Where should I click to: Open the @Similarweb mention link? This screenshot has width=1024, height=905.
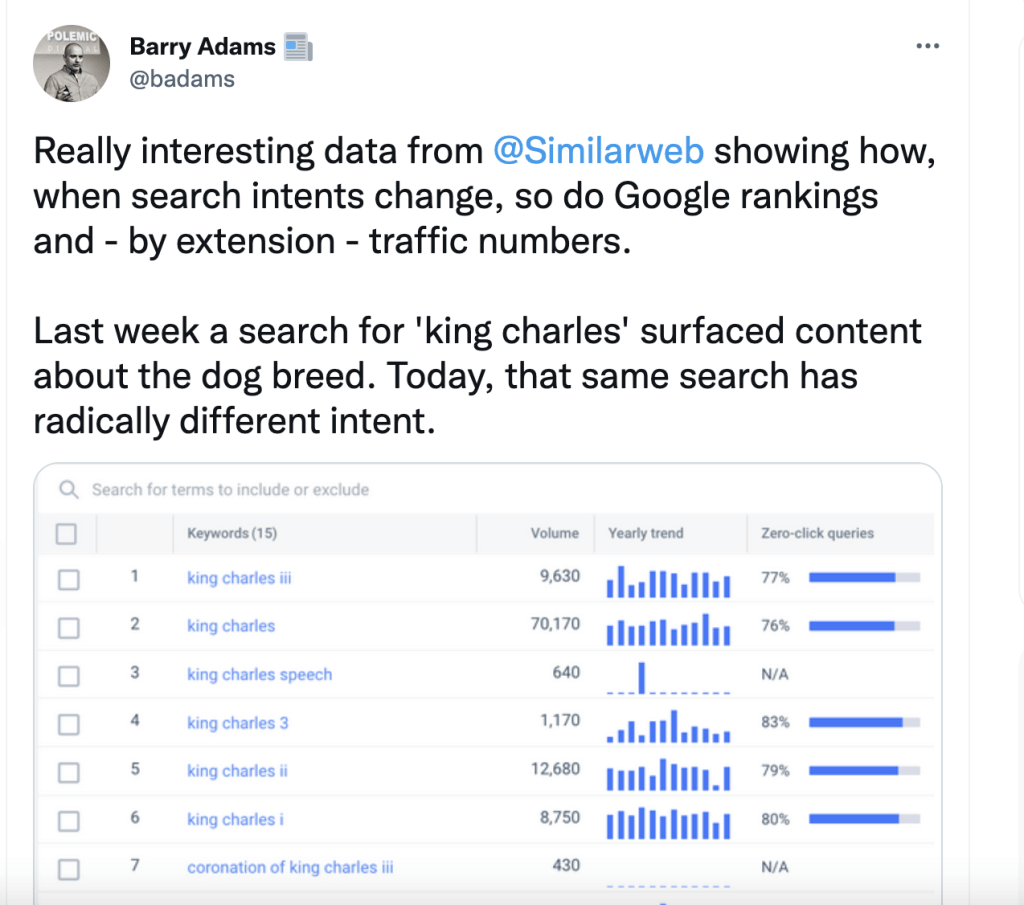(598, 151)
